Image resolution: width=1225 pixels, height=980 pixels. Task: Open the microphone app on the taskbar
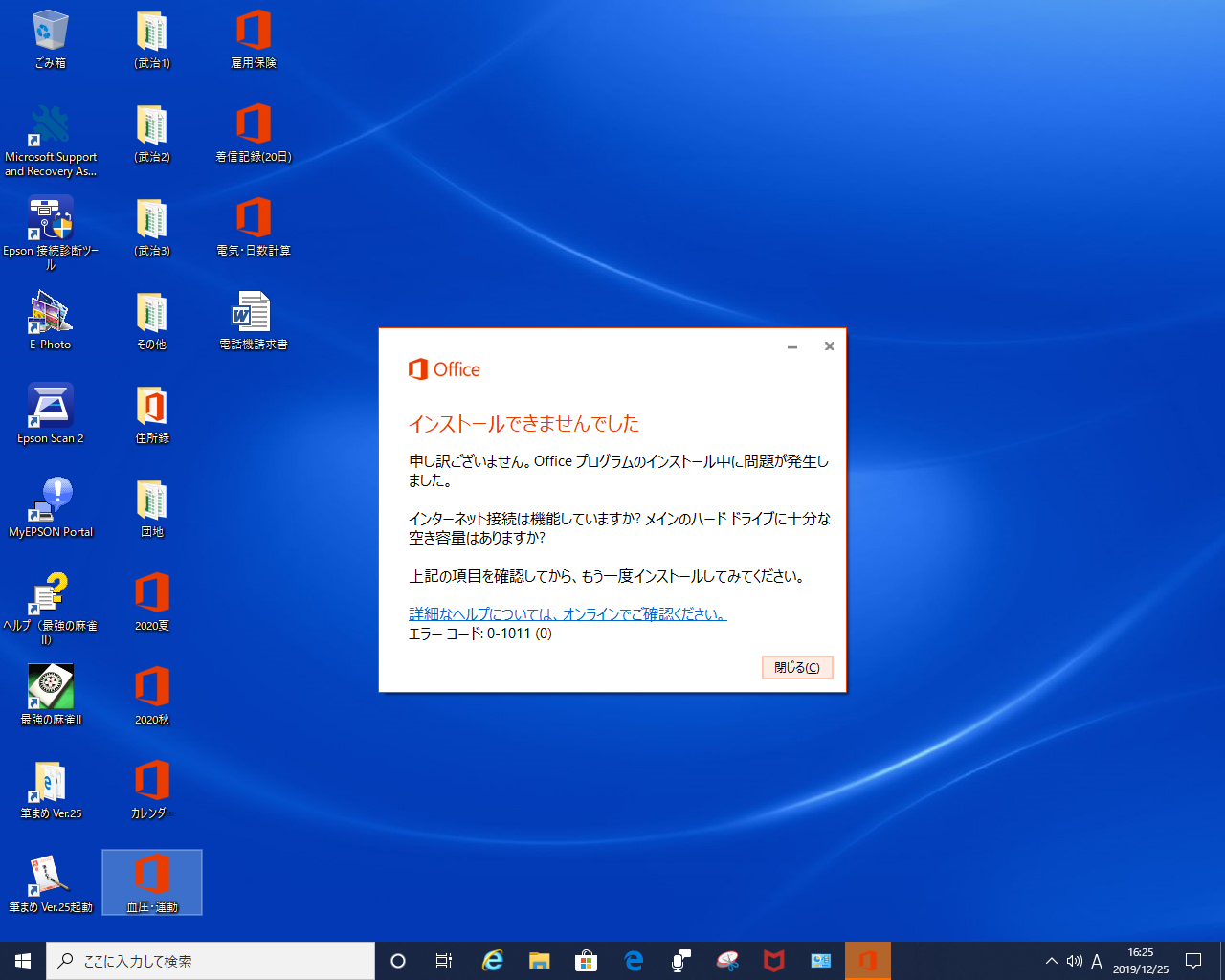680,961
